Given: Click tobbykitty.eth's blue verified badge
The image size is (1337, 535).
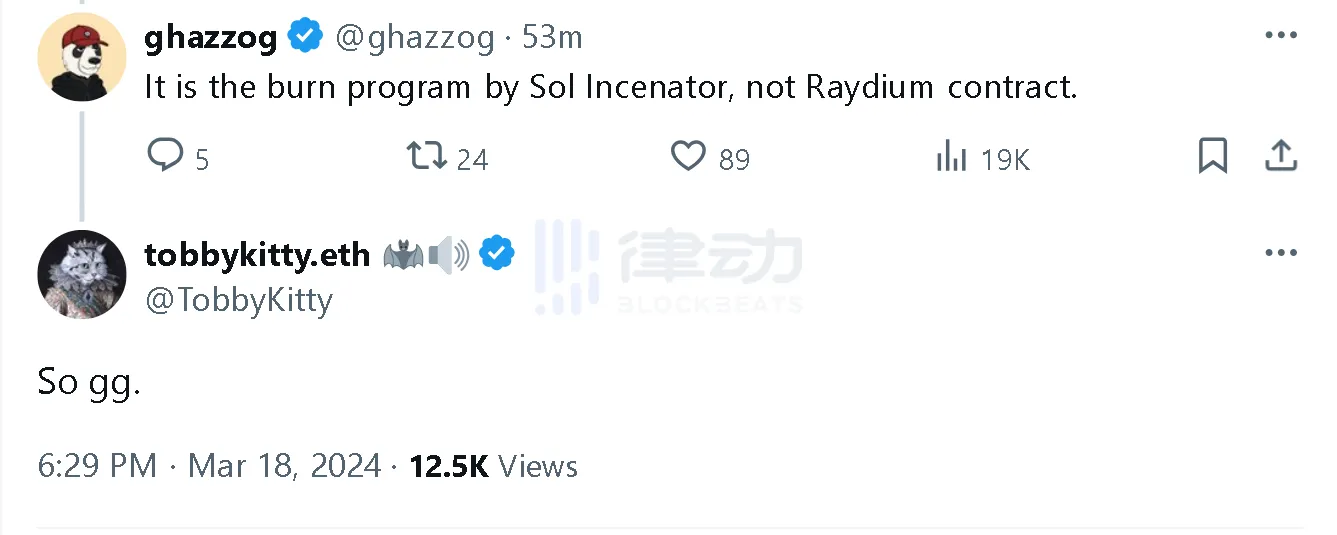Looking at the screenshot, I should coord(497,254).
